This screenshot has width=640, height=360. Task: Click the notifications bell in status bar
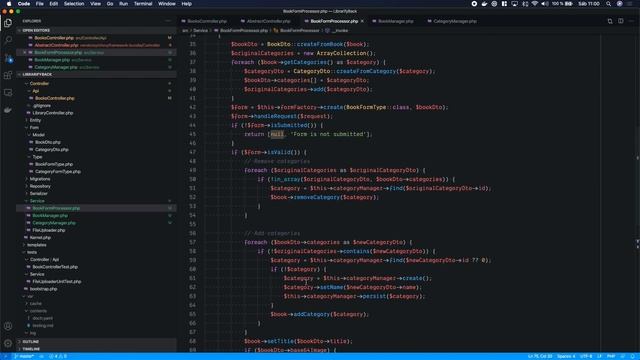pos(633,356)
